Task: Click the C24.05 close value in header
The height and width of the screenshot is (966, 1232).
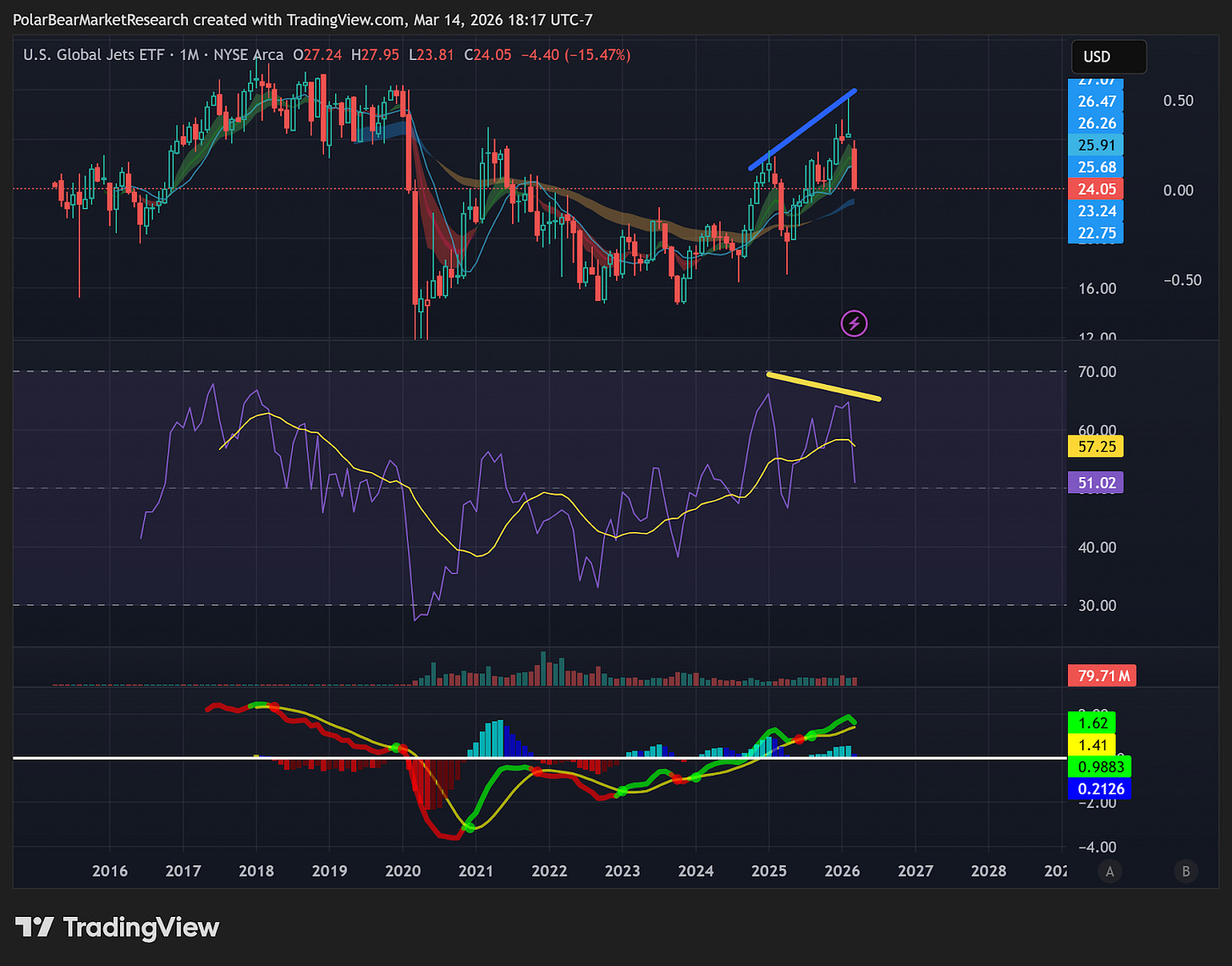Action: 487,55
